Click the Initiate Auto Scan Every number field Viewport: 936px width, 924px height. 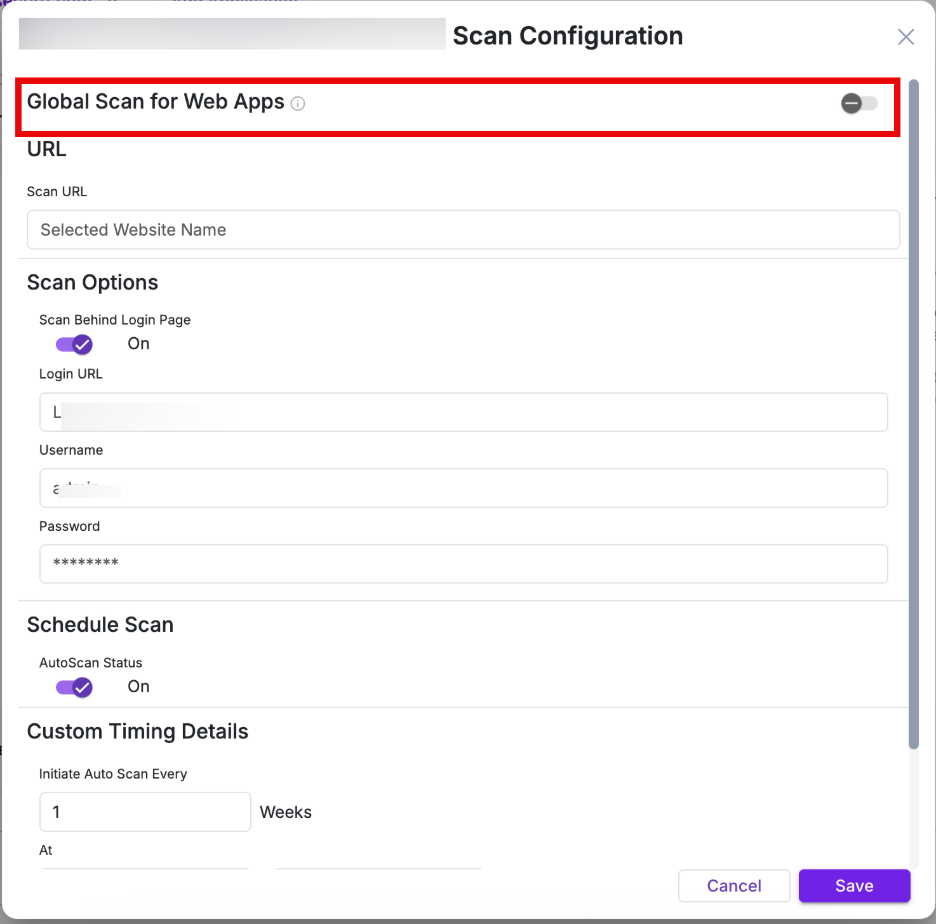click(x=145, y=812)
